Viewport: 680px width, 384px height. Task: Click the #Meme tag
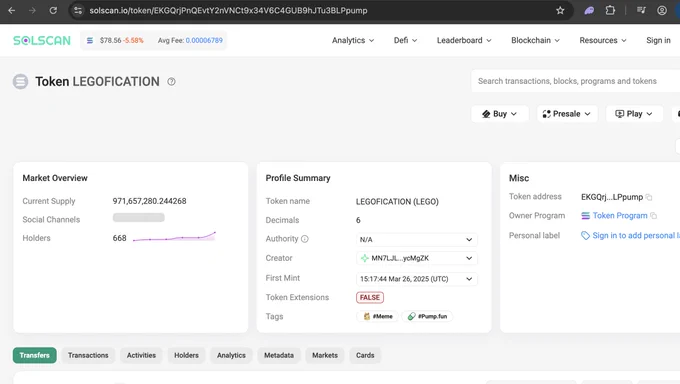[x=378, y=316]
